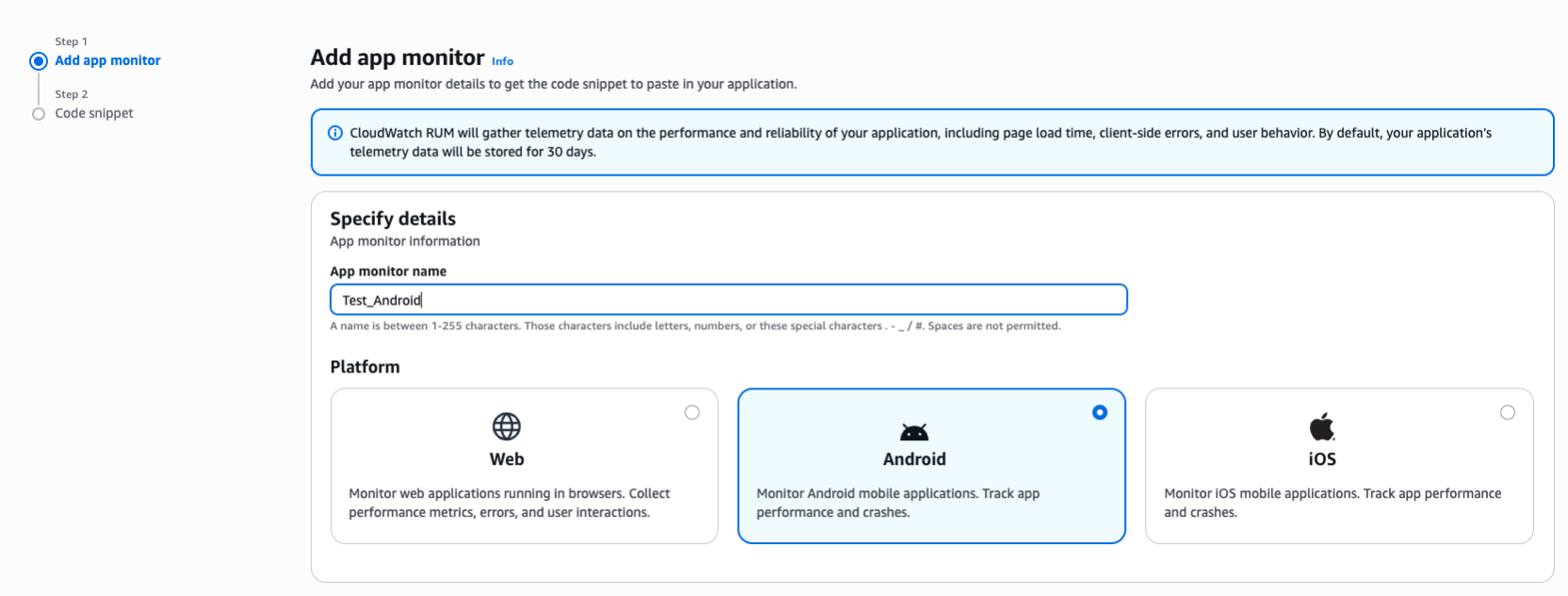The image size is (1568, 596).
Task: Navigate to Step 2 Code snippet
Action: [94, 113]
